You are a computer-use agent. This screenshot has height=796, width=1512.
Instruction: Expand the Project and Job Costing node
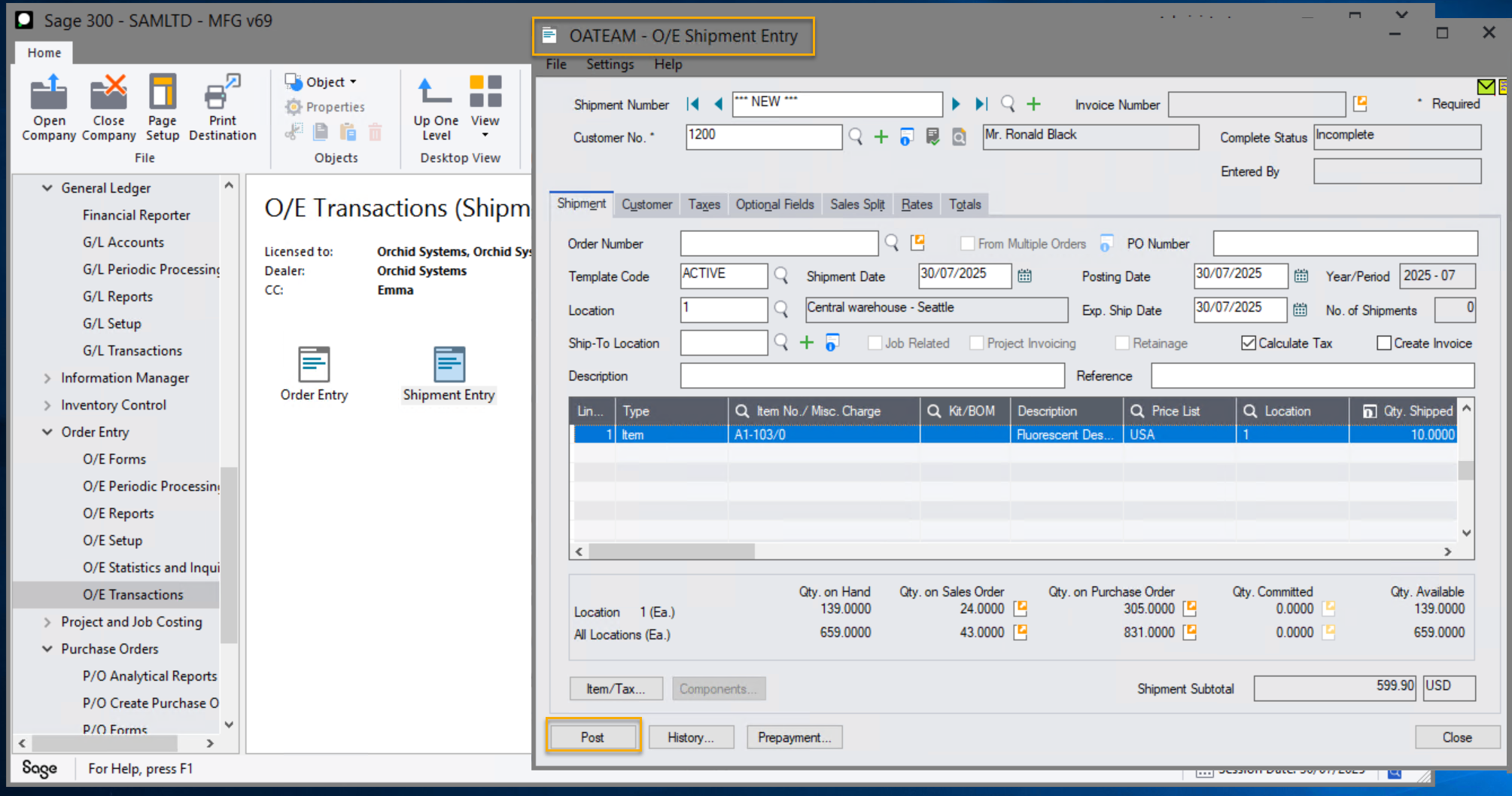(47, 622)
